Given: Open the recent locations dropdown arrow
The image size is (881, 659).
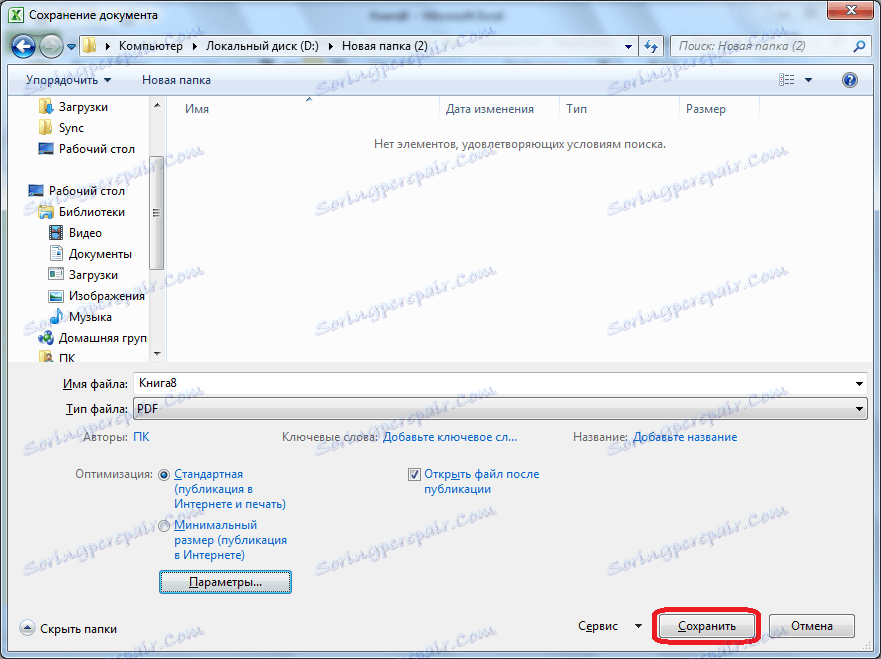Looking at the screenshot, I should tap(71, 47).
